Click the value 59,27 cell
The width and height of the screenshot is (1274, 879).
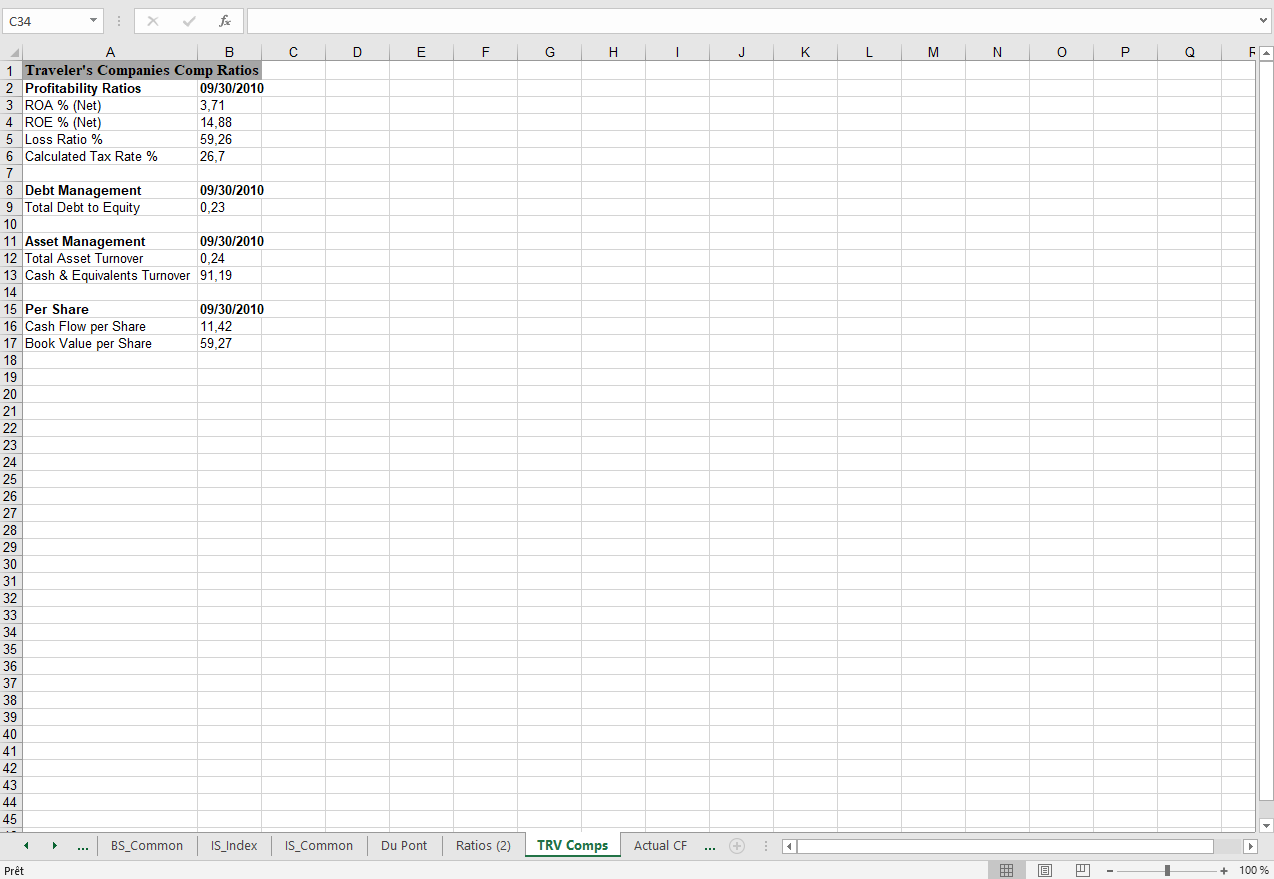tap(229, 343)
